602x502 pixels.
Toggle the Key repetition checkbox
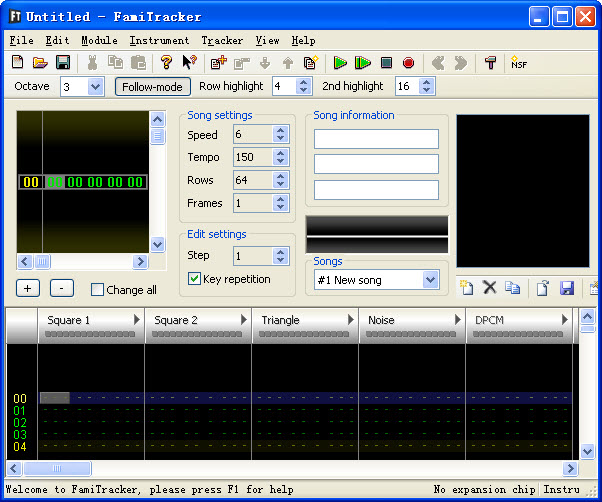click(195, 279)
